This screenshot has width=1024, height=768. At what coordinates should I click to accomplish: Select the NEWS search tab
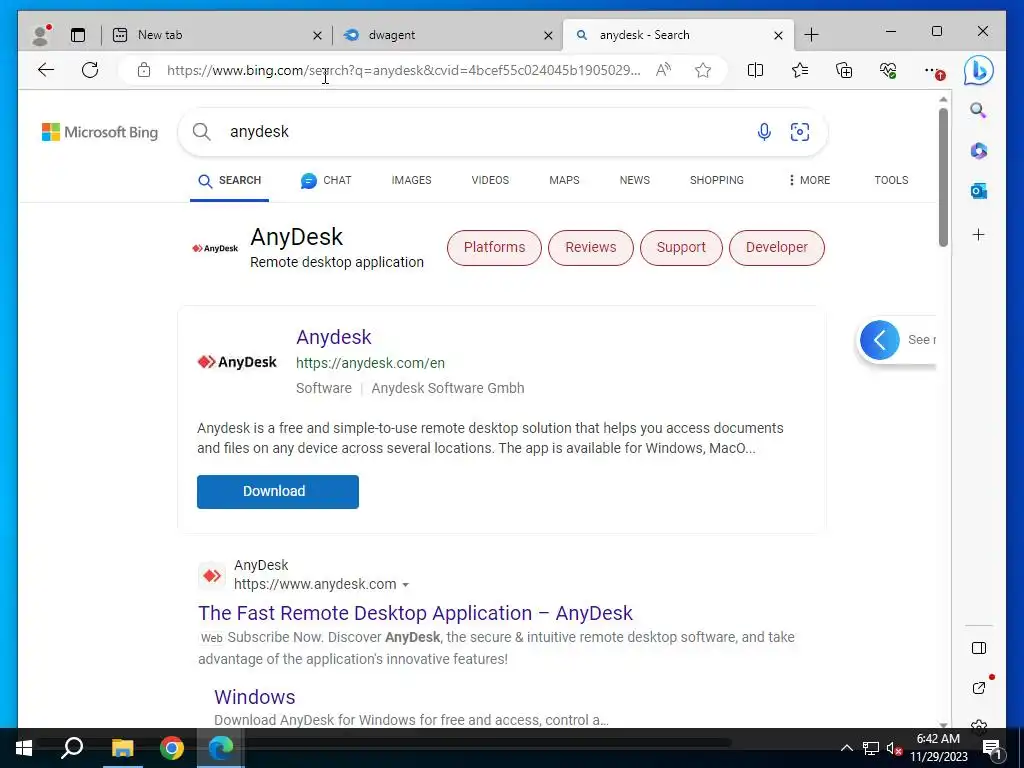point(635,180)
